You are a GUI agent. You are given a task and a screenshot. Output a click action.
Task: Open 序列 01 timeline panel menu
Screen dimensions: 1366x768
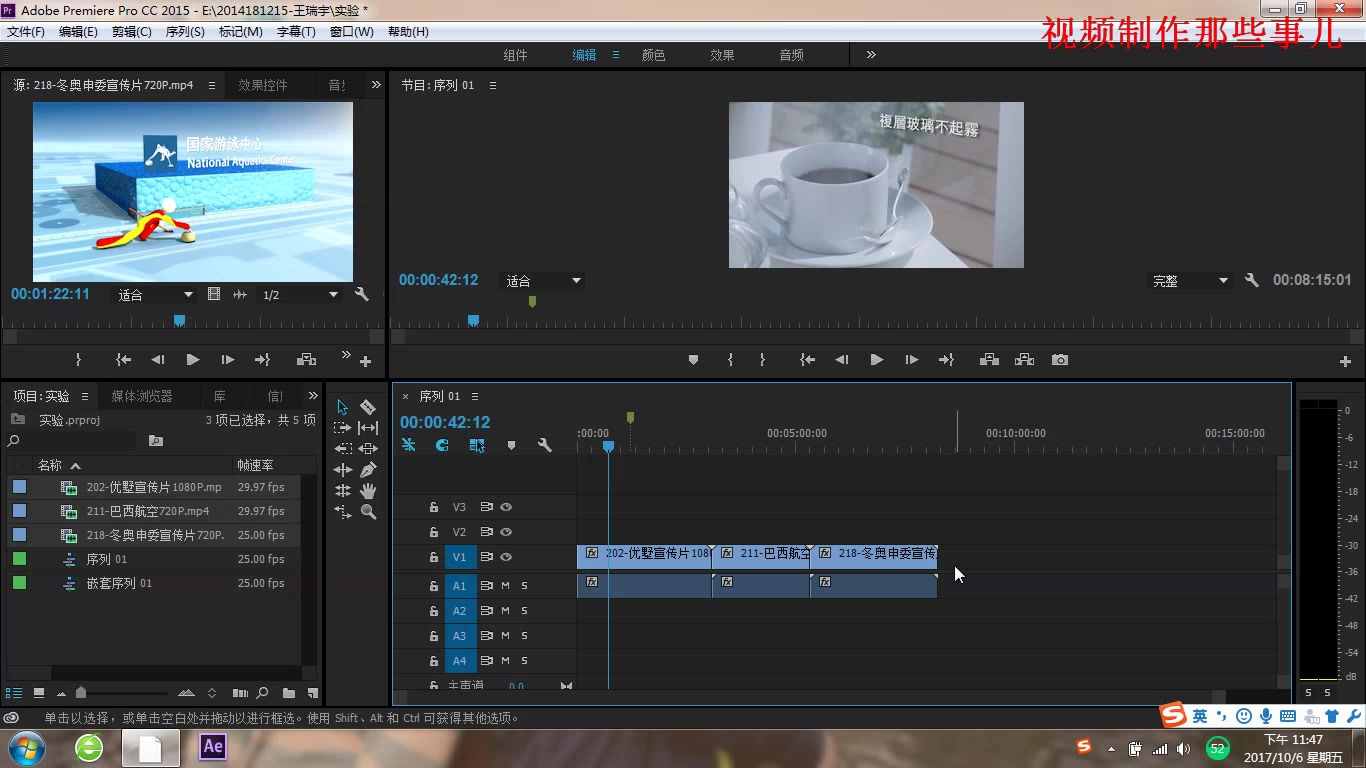pyautogui.click(x=475, y=396)
